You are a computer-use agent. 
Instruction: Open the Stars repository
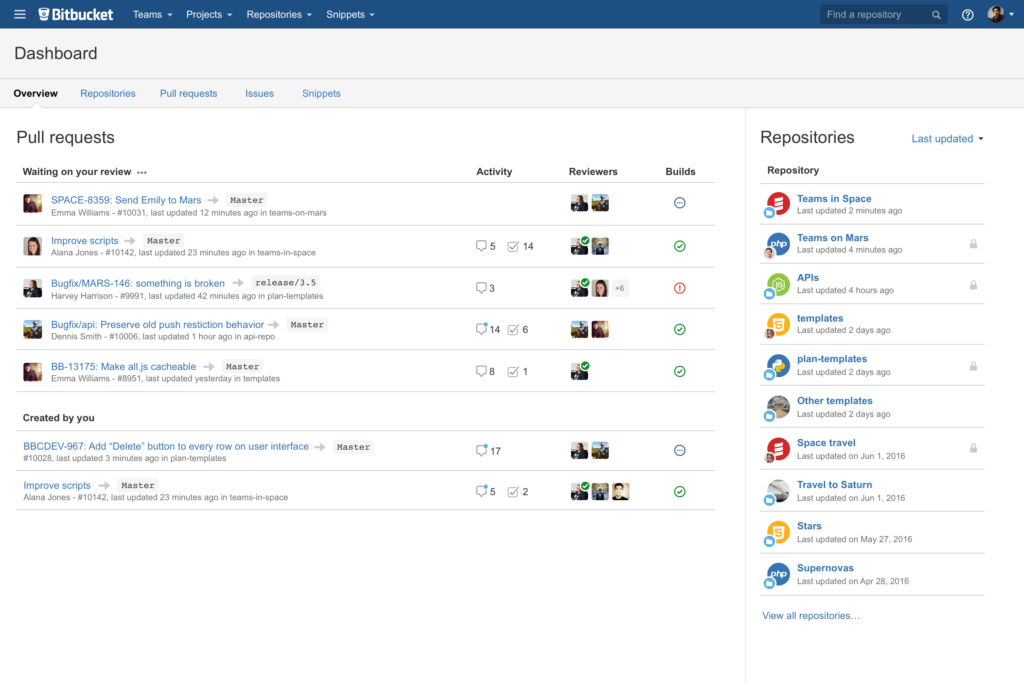coord(809,526)
